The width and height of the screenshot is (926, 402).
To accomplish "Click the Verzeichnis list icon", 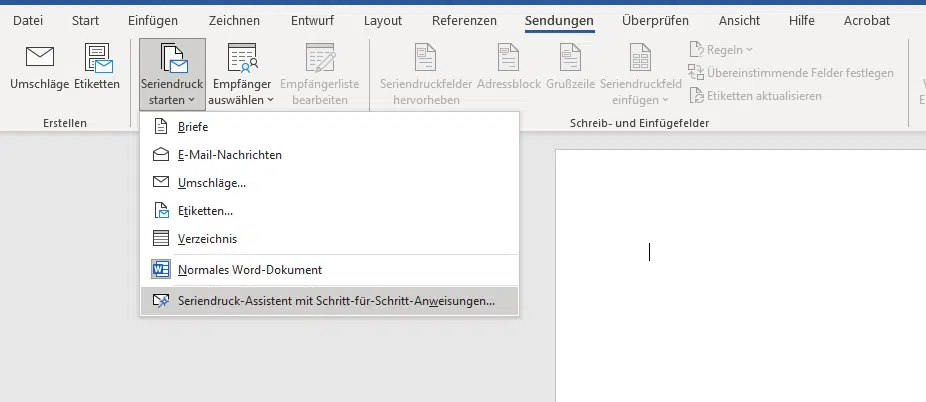I will 161,238.
